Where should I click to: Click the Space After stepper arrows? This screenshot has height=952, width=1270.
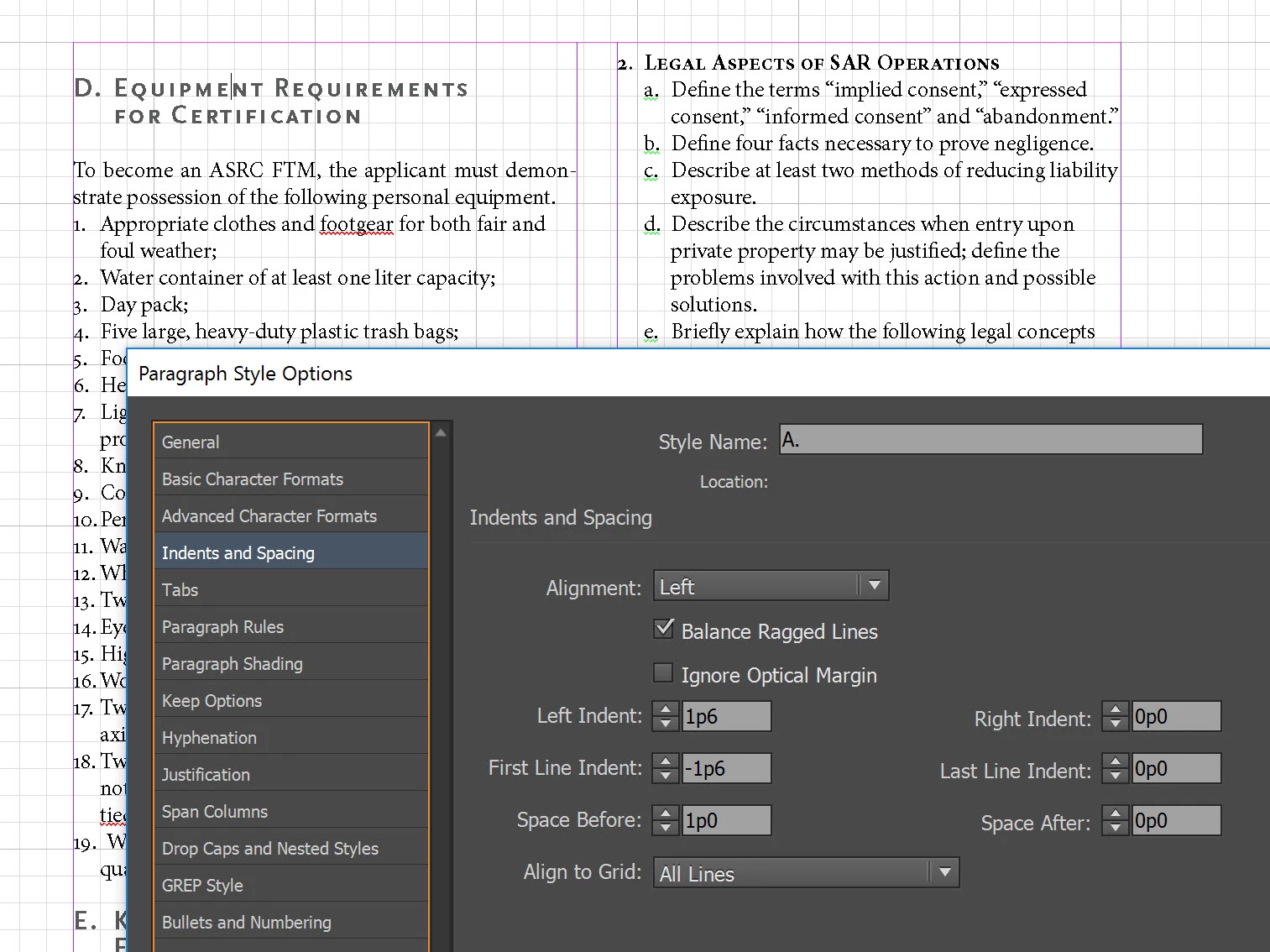[1116, 820]
